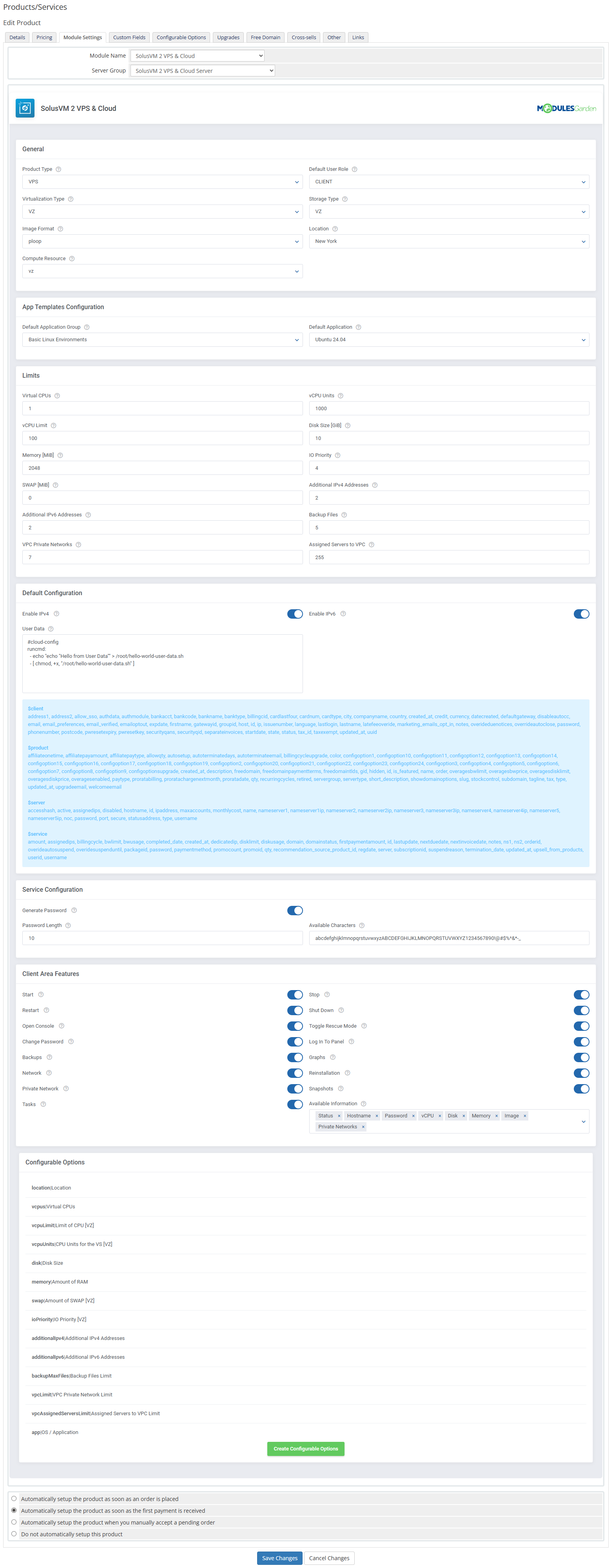
Task: Click into the Memory [MiB] input field
Action: click(x=162, y=468)
